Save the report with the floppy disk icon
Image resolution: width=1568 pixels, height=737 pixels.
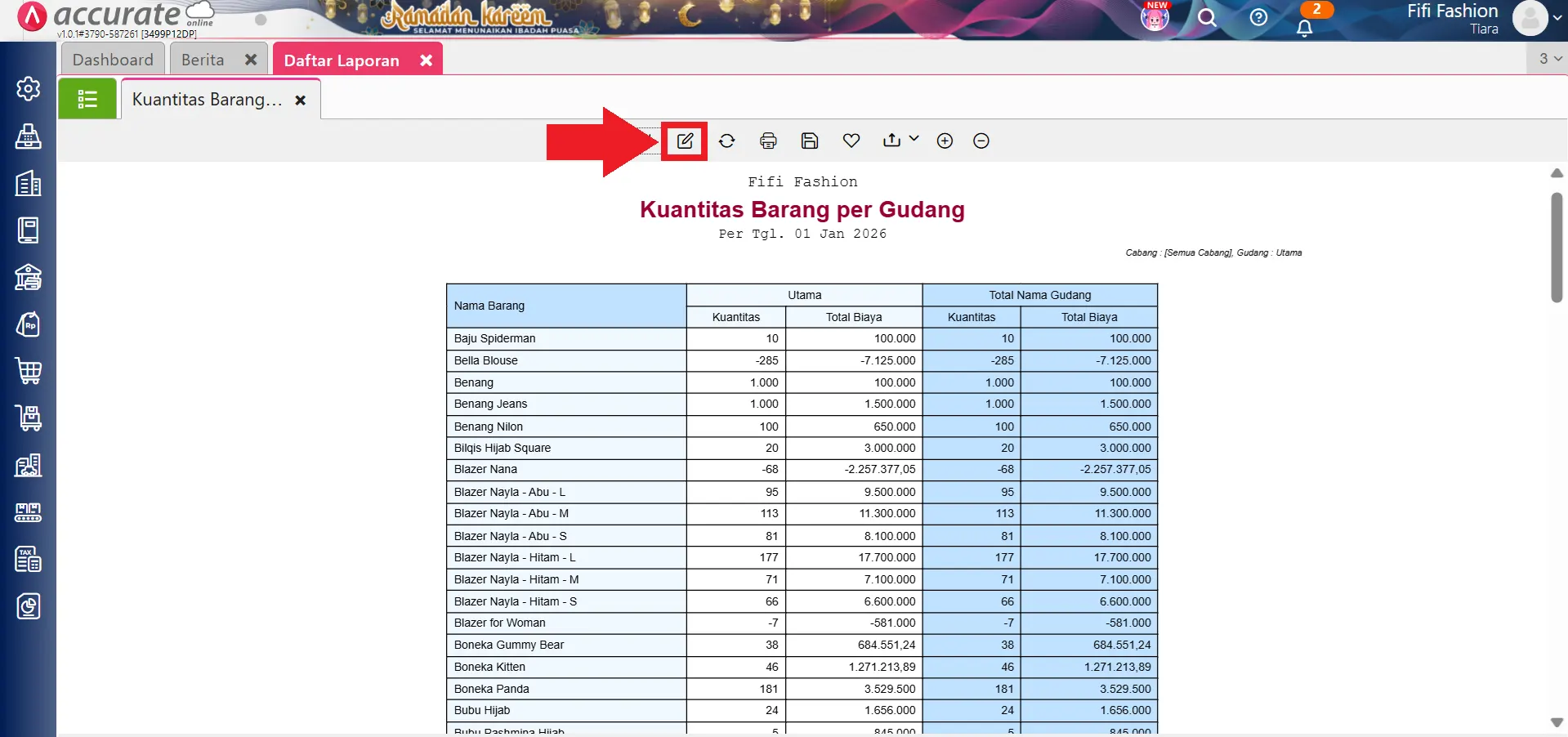(809, 141)
